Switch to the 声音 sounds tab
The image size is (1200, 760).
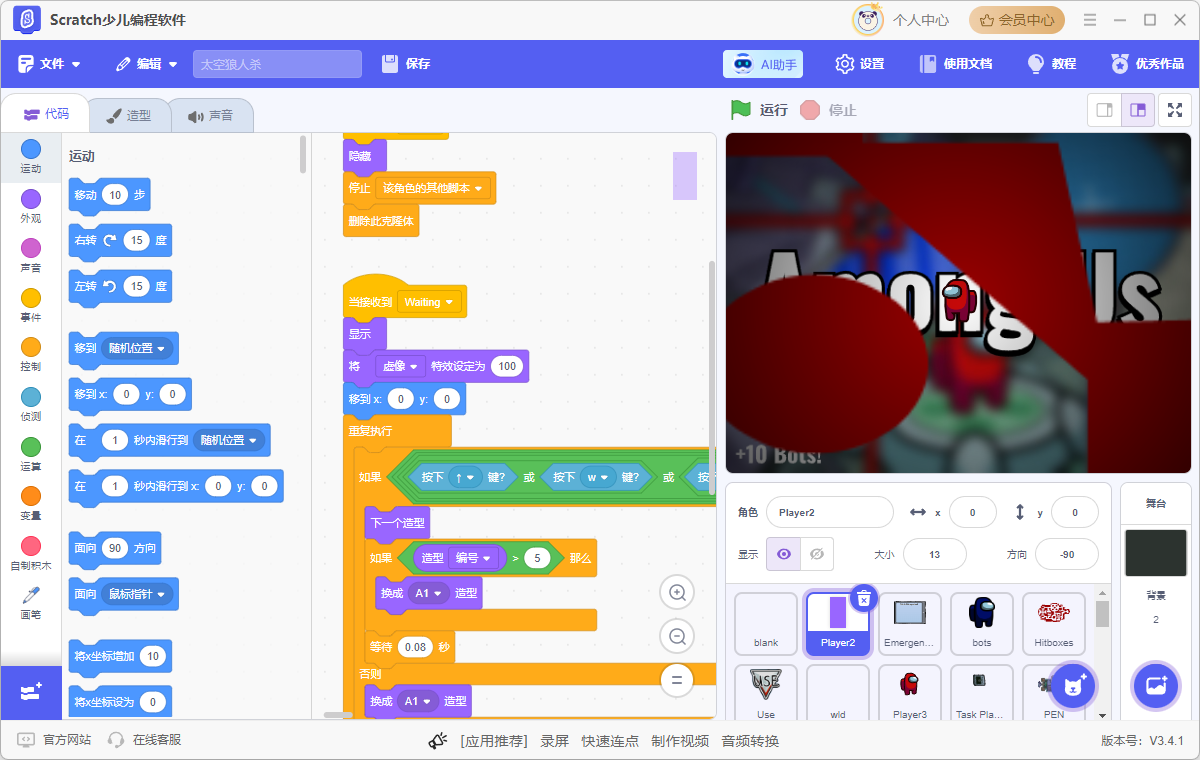click(210, 115)
